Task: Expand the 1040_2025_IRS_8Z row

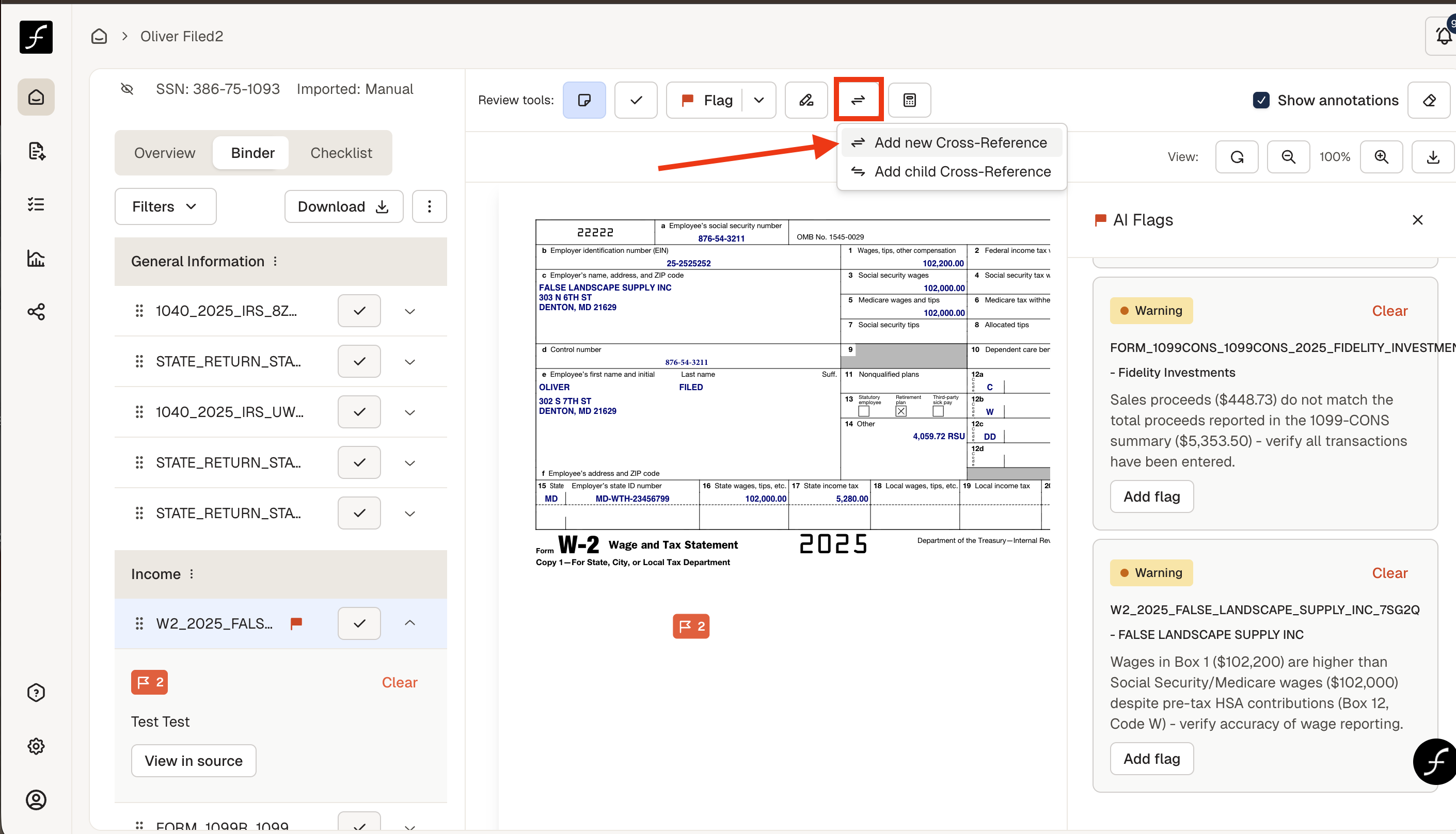Action: click(x=410, y=311)
